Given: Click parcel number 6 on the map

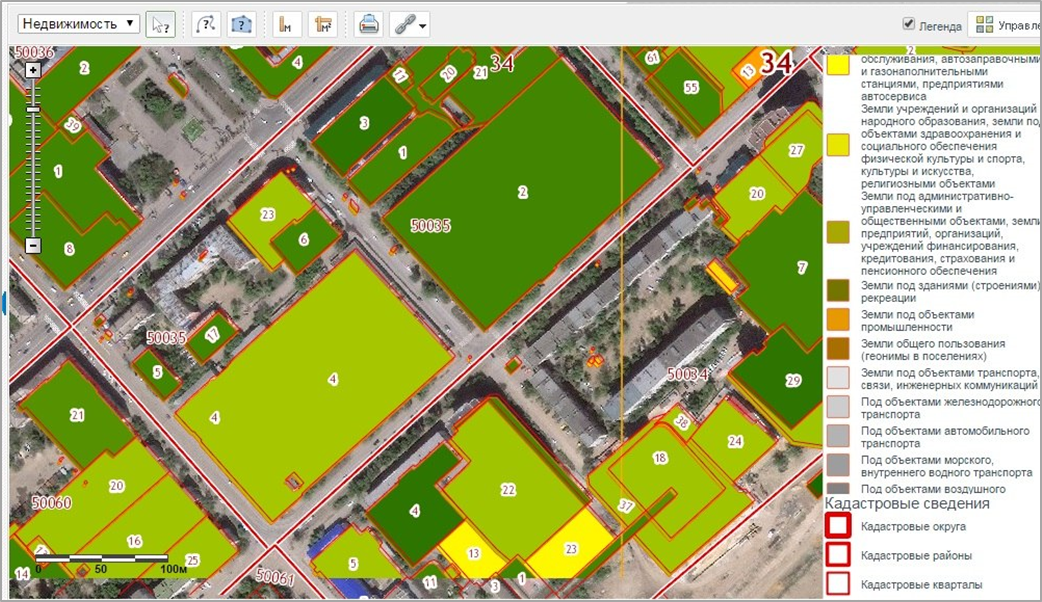Looking at the screenshot, I should point(304,240).
